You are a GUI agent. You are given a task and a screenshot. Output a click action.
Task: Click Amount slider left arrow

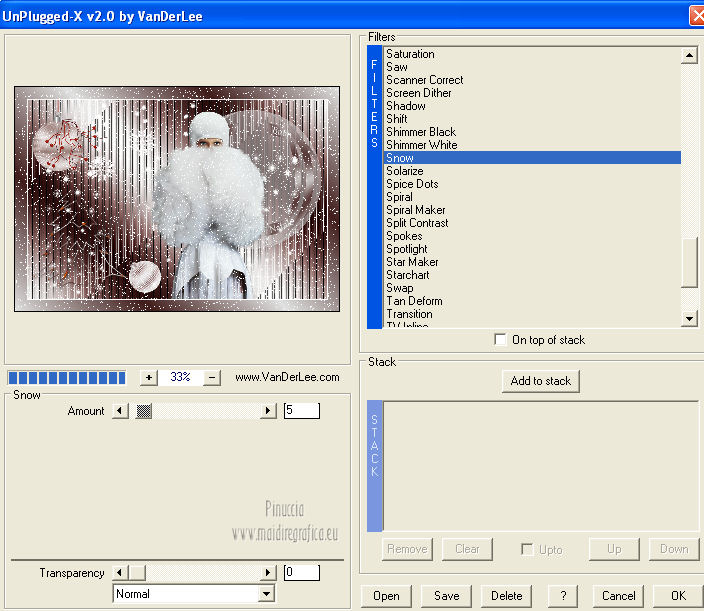click(119, 410)
